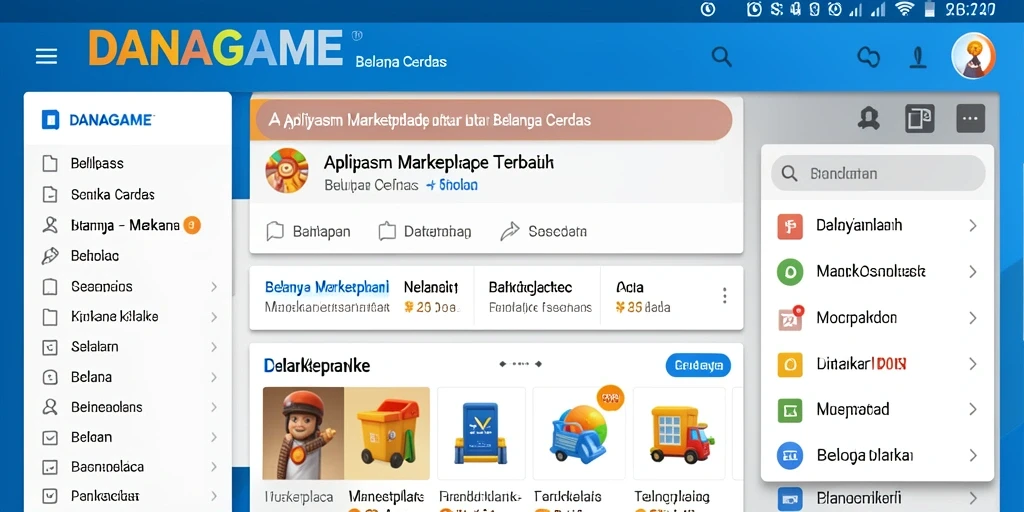Open the chat bubbles icon in header

pyautogui.click(x=869, y=57)
